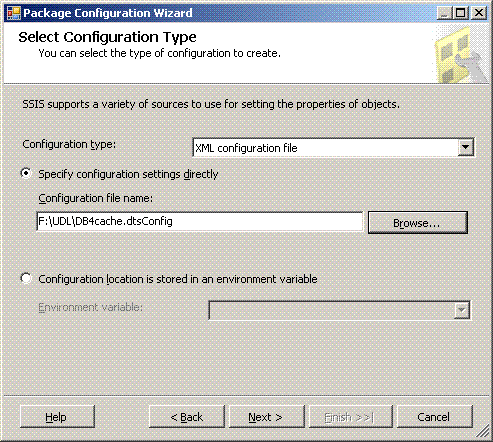The height and width of the screenshot is (442, 493).
Task: Click the Package Configuration Wizard title bar icon
Action: [x=14, y=13]
